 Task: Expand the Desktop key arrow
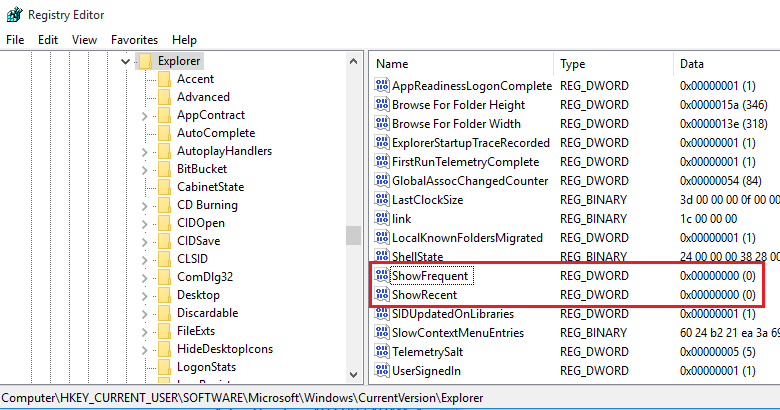(x=144, y=296)
